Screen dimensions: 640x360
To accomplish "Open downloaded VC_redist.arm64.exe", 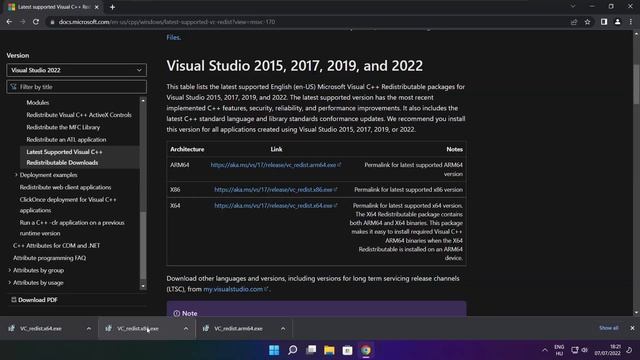I will tap(238, 328).
